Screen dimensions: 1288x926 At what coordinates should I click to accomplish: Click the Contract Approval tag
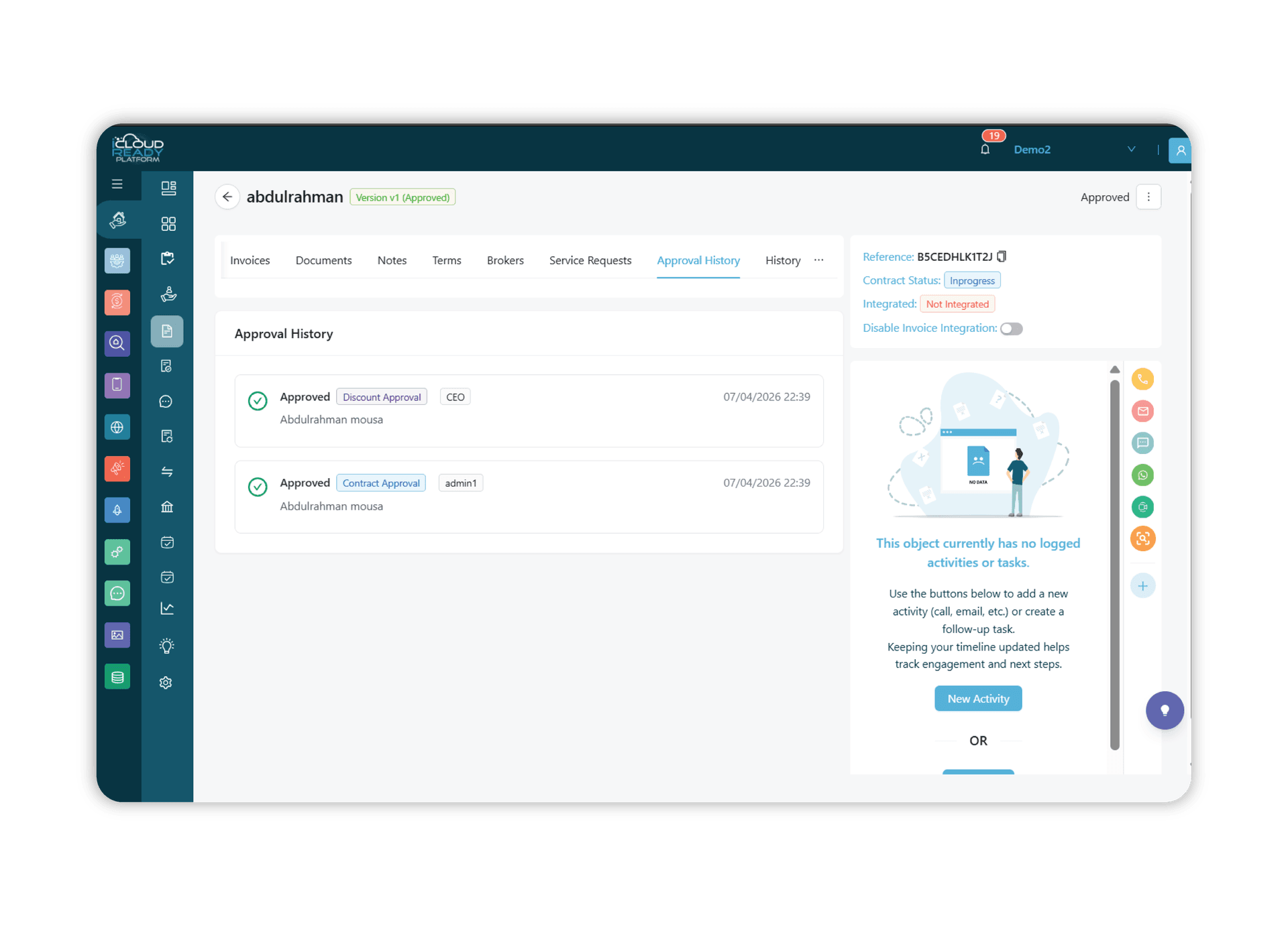point(381,483)
